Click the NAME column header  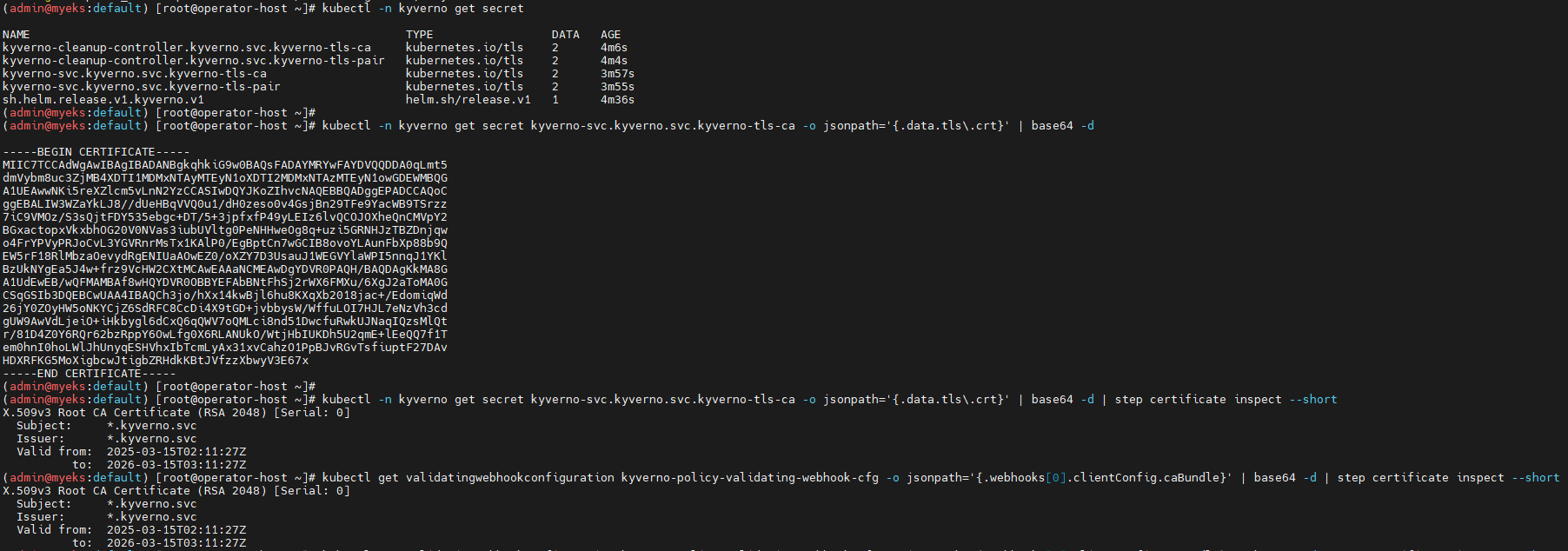[x=17, y=35]
